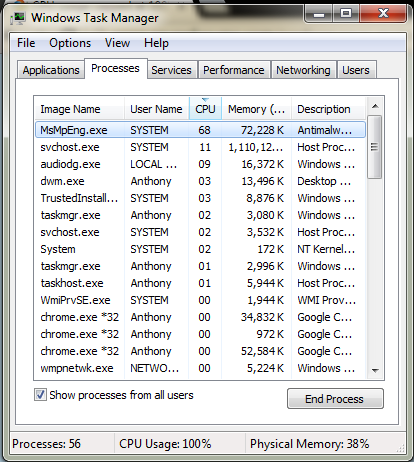Select the System process row
The image size is (414, 462).
(200, 249)
